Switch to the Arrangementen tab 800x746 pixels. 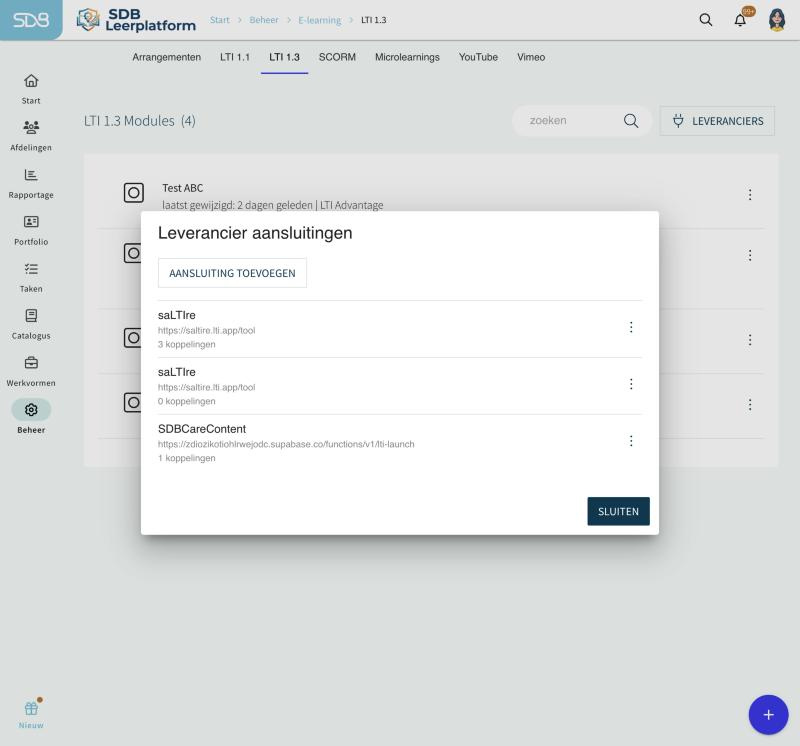166,57
